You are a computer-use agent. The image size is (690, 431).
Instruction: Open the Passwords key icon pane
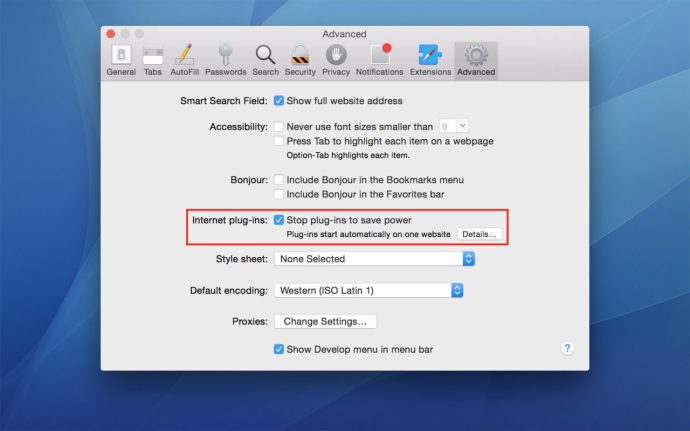225,60
